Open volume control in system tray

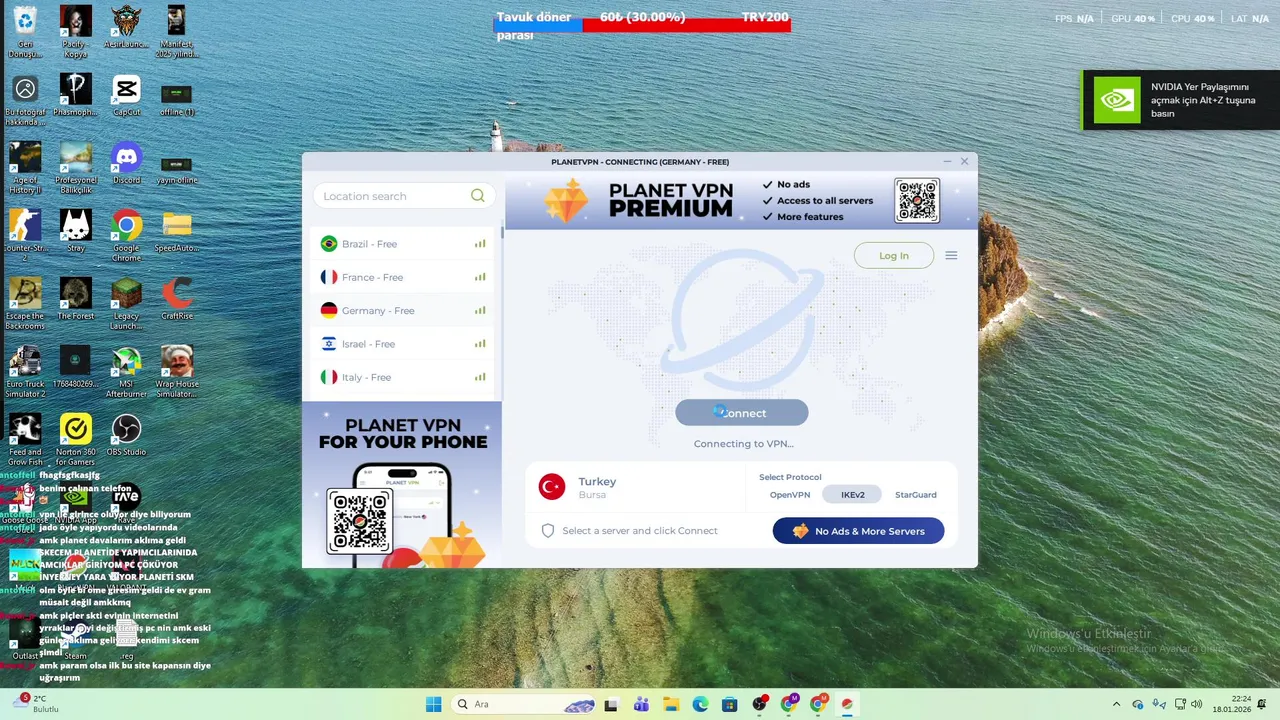[x=1196, y=704]
